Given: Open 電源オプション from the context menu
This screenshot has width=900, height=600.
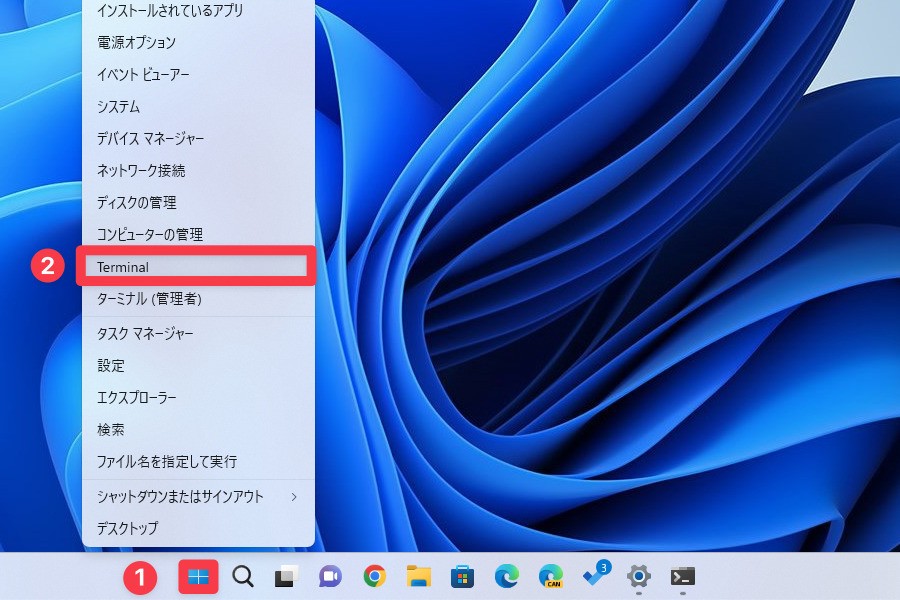Looking at the screenshot, I should pos(199,42).
